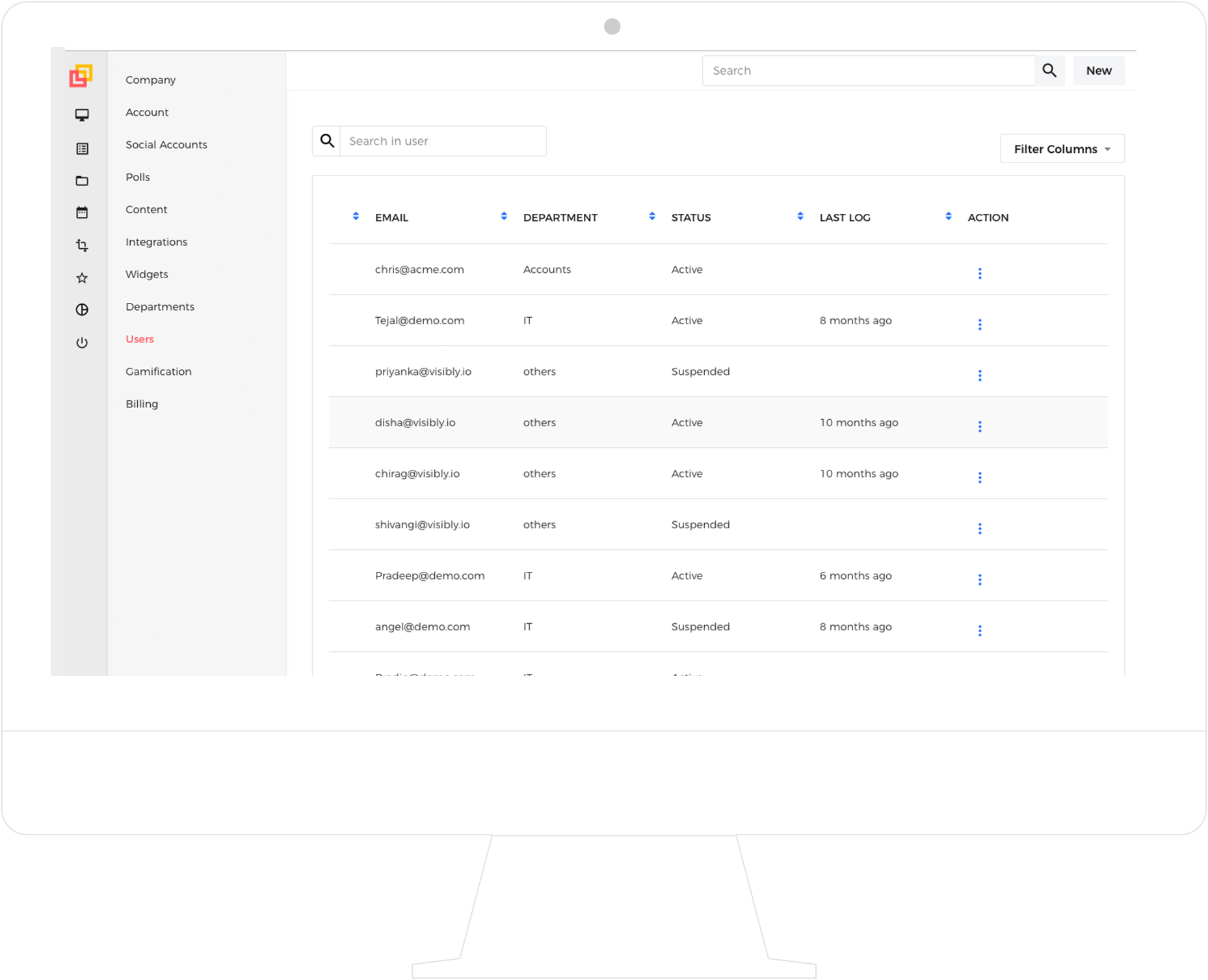
Task: Click Suspended status of shivangi@visibly.io
Action: (701, 524)
